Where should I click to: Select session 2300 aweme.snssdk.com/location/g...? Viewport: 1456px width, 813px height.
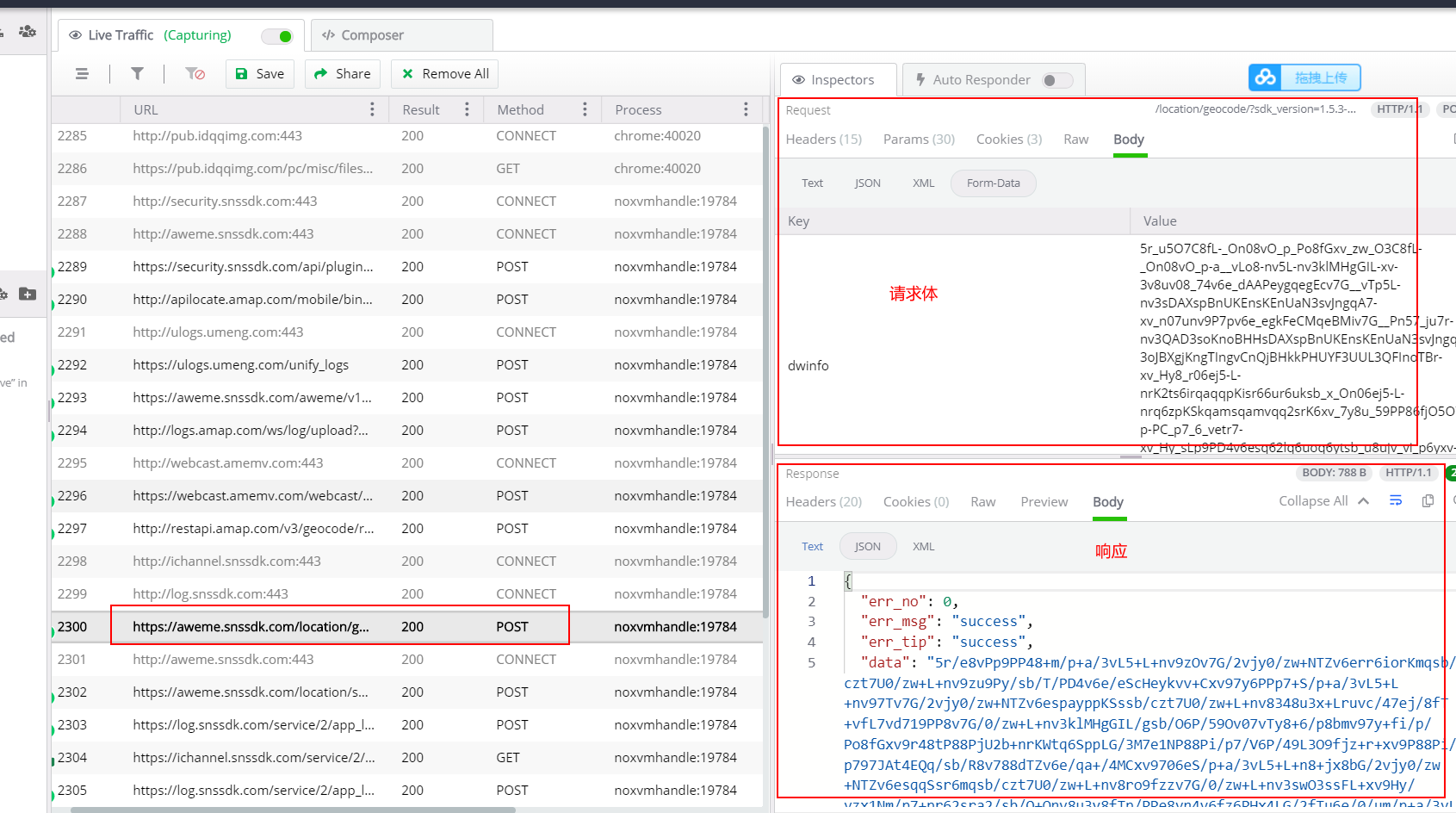point(406,626)
